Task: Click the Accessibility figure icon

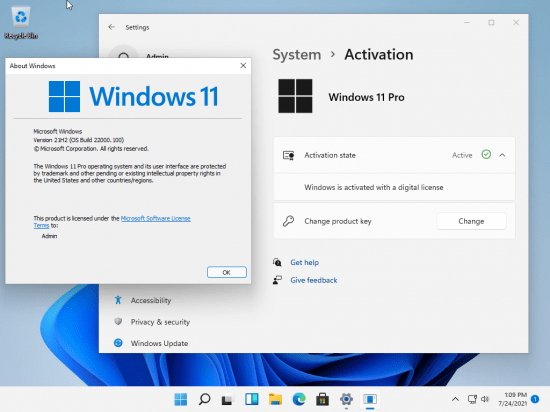Action: click(x=118, y=300)
